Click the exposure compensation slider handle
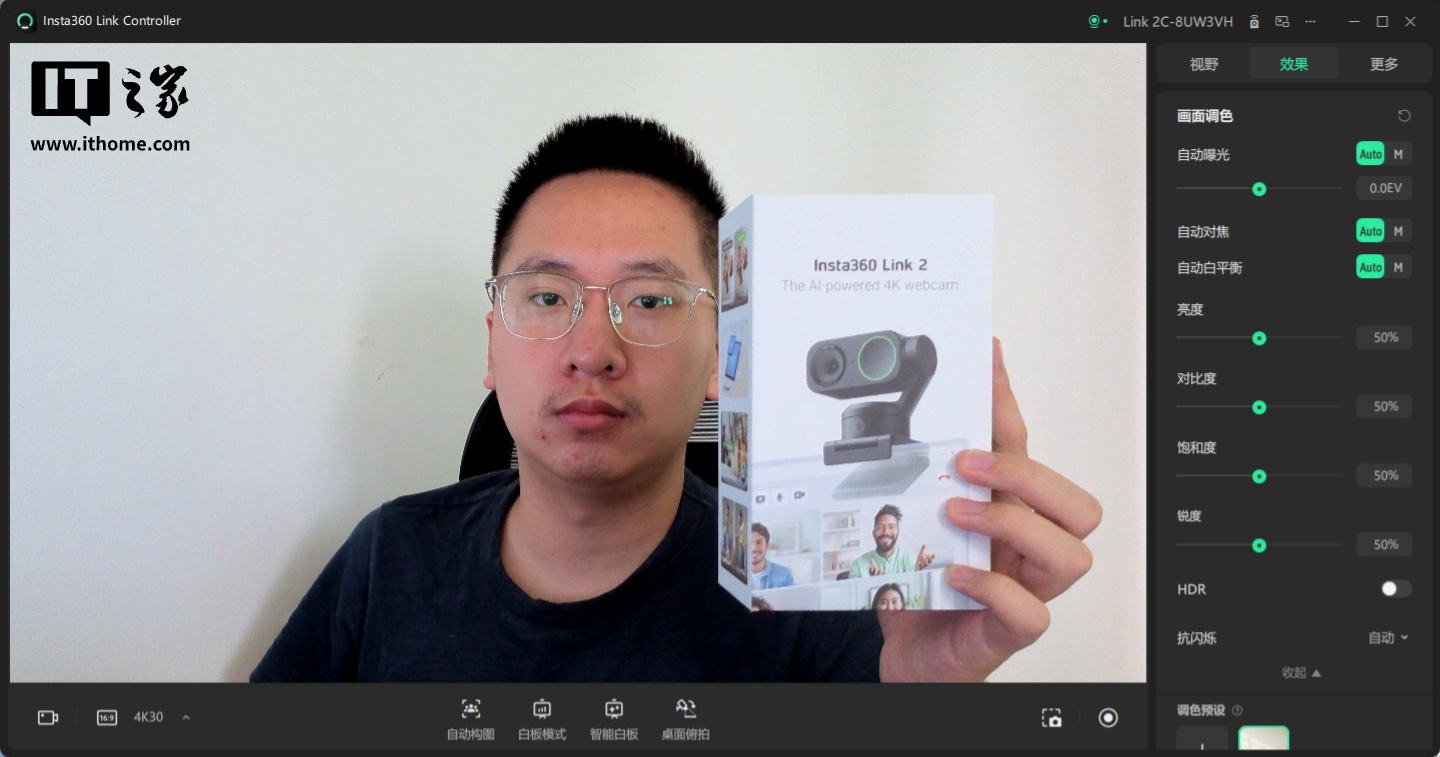The width and height of the screenshot is (1440, 757). click(1259, 189)
